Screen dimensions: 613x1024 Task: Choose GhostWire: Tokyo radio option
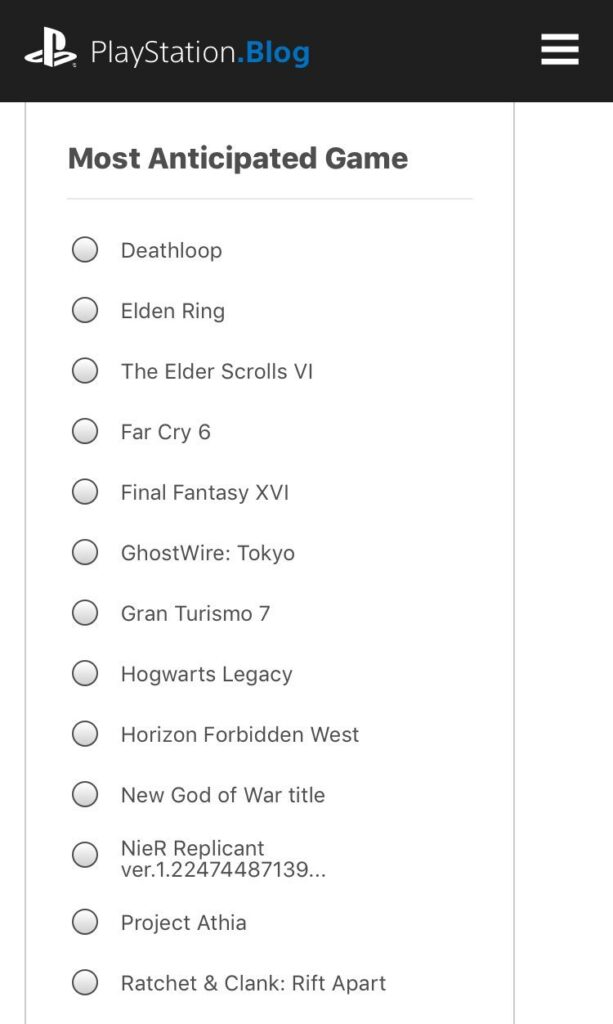coord(85,552)
